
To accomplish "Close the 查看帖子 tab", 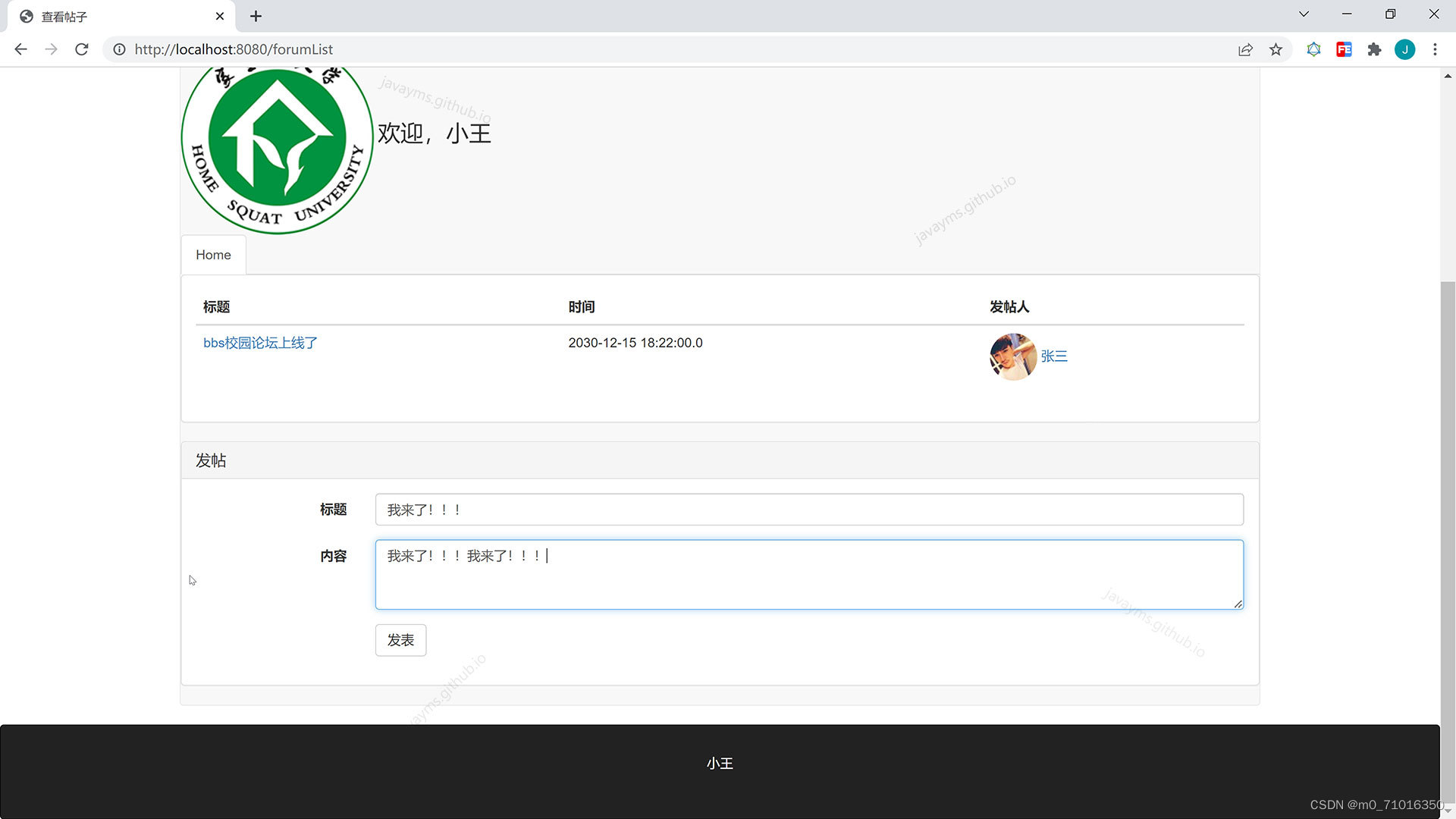I will (x=220, y=16).
